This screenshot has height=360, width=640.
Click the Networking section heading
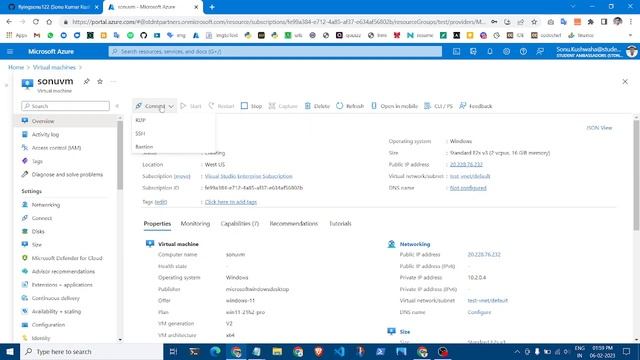coord(415,244)
